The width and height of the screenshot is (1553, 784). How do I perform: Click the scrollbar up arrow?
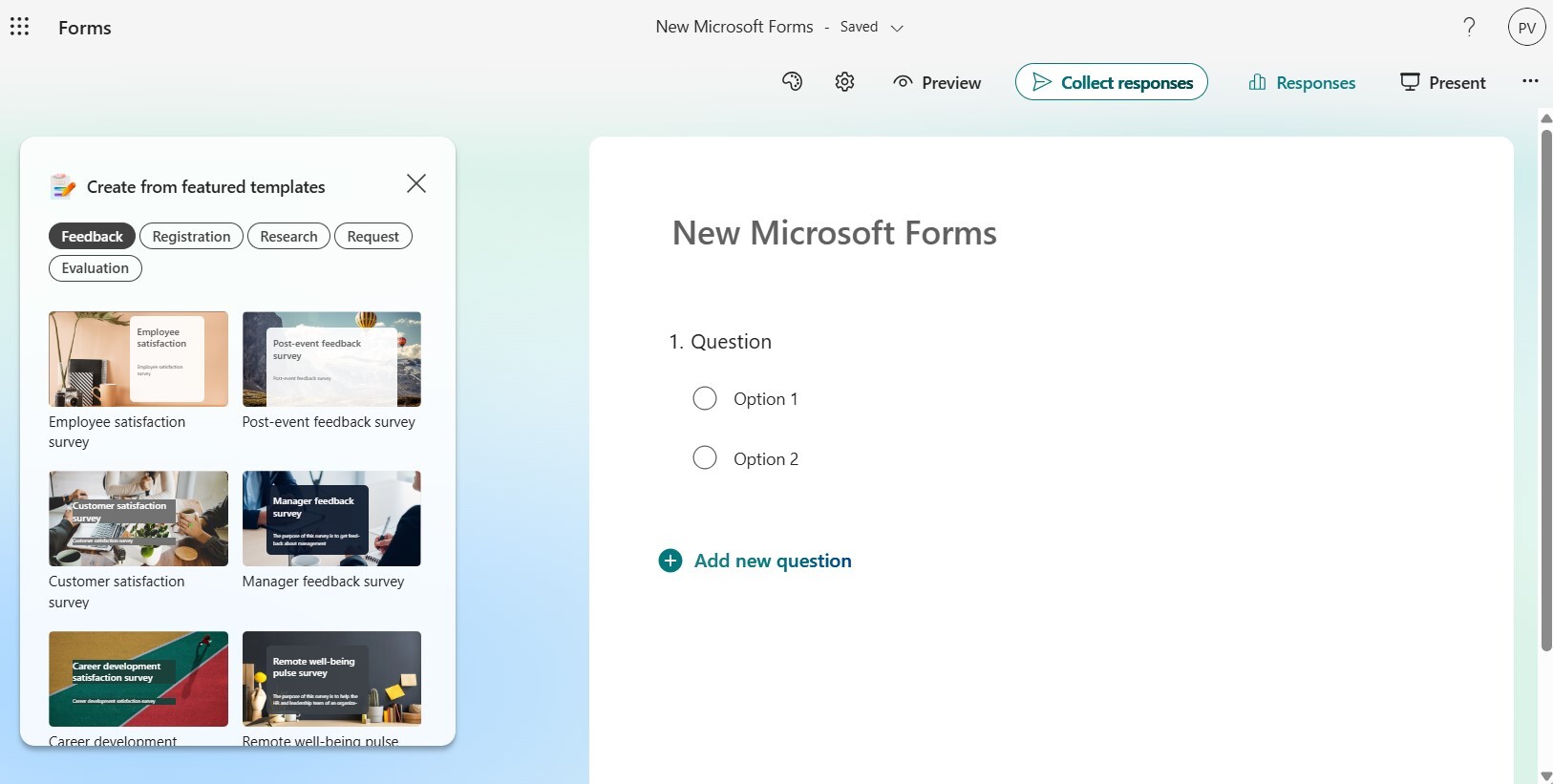coord(1546,118)
